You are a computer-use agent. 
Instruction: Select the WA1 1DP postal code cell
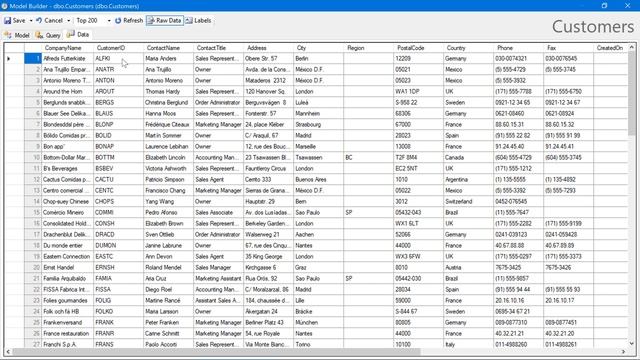(x=418, y=91)
